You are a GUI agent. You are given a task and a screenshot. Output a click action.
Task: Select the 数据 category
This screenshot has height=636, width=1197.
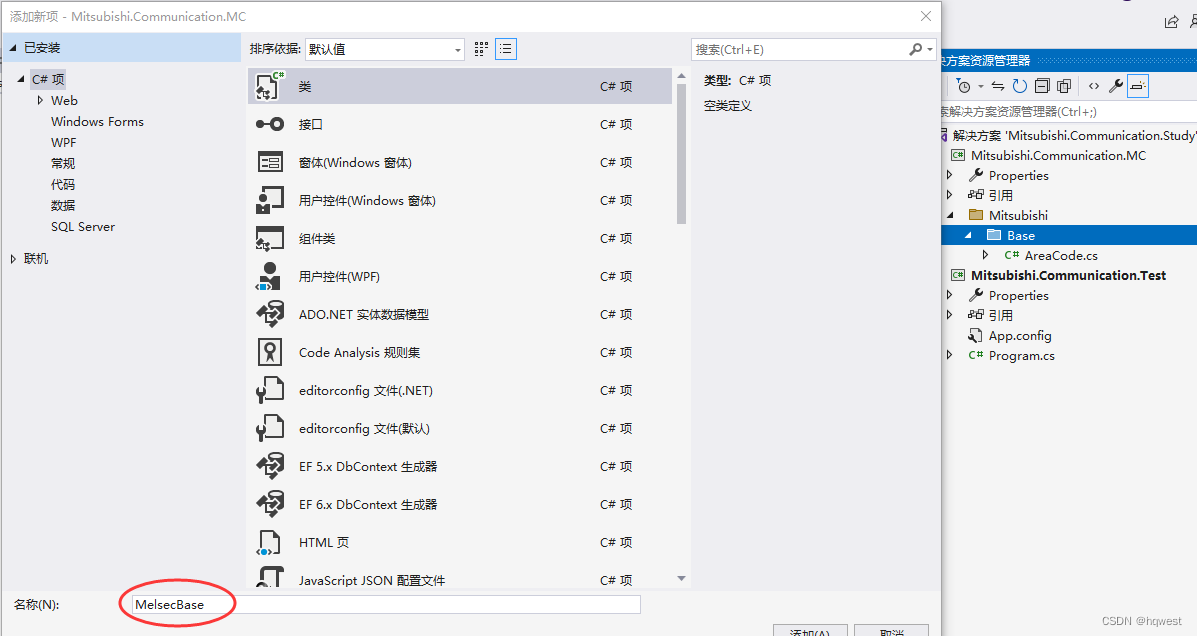[63, 205]
